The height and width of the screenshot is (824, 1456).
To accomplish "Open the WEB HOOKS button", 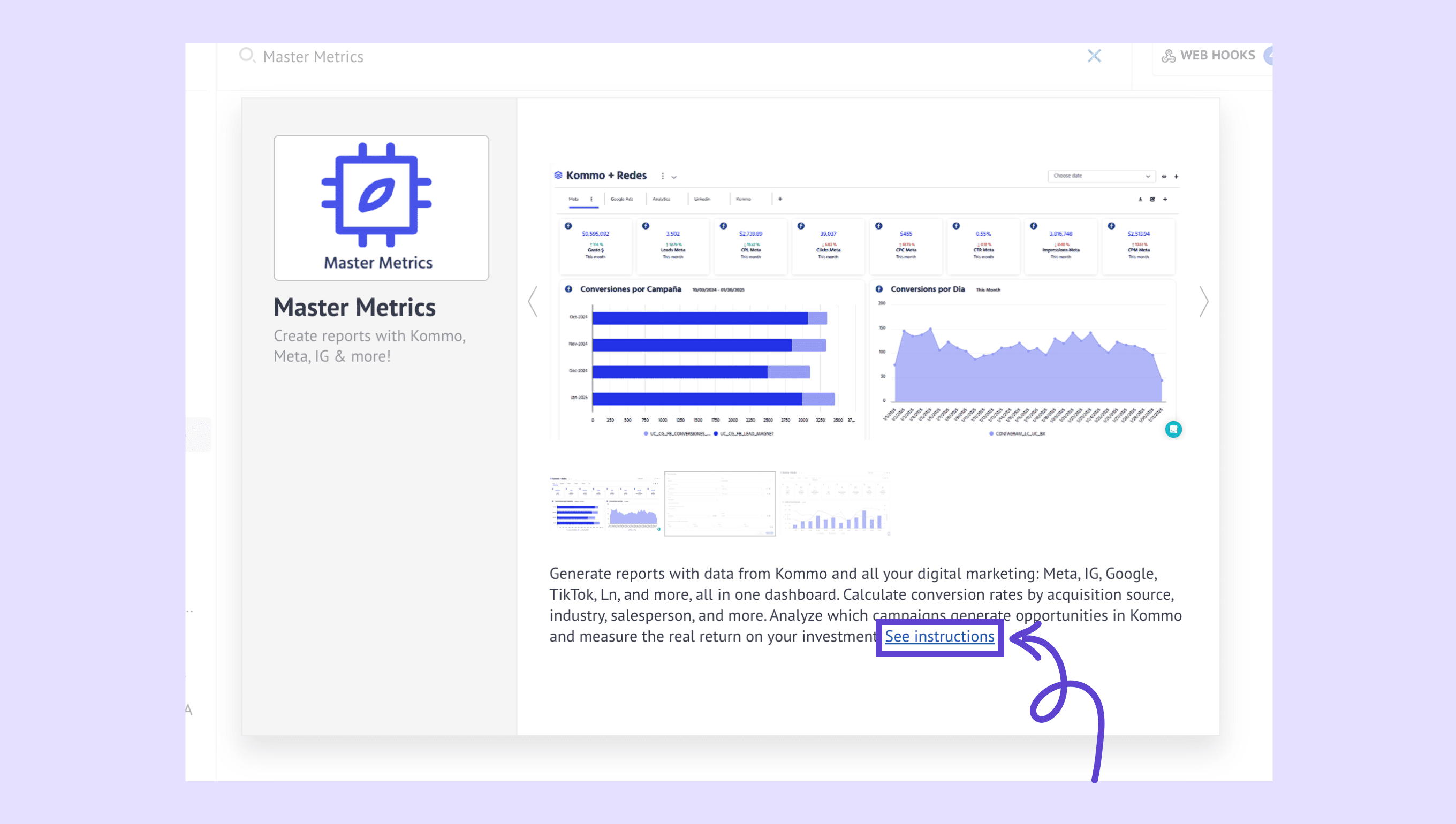I will point(1209,56).
